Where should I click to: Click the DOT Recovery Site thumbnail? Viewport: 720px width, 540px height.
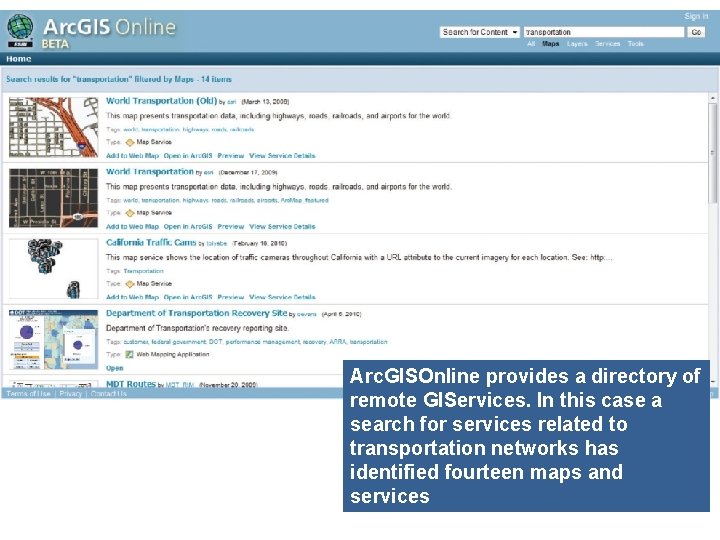pyautogui.click(x=53, y=339)
